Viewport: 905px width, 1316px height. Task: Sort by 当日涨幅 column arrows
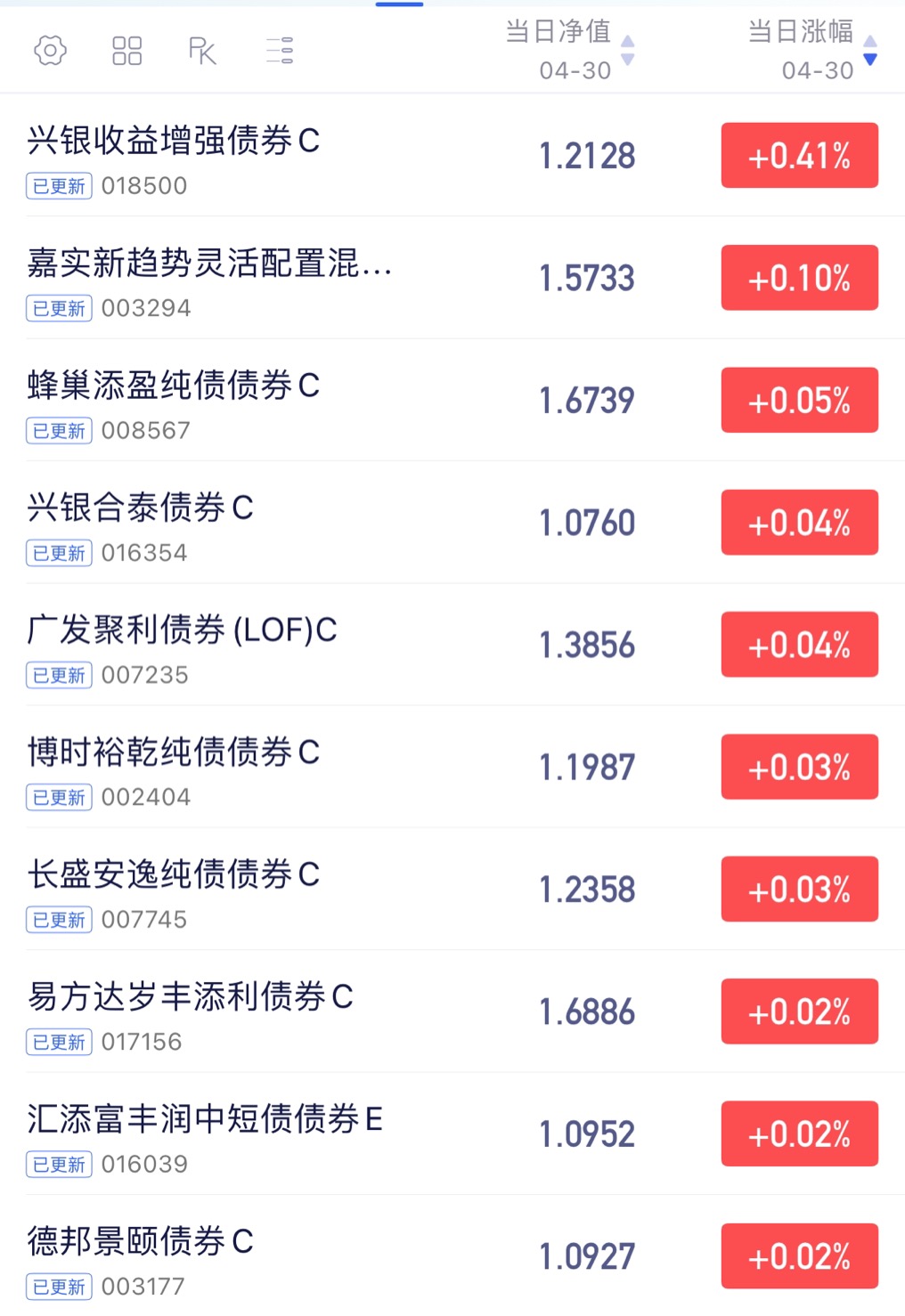point(871,51)
